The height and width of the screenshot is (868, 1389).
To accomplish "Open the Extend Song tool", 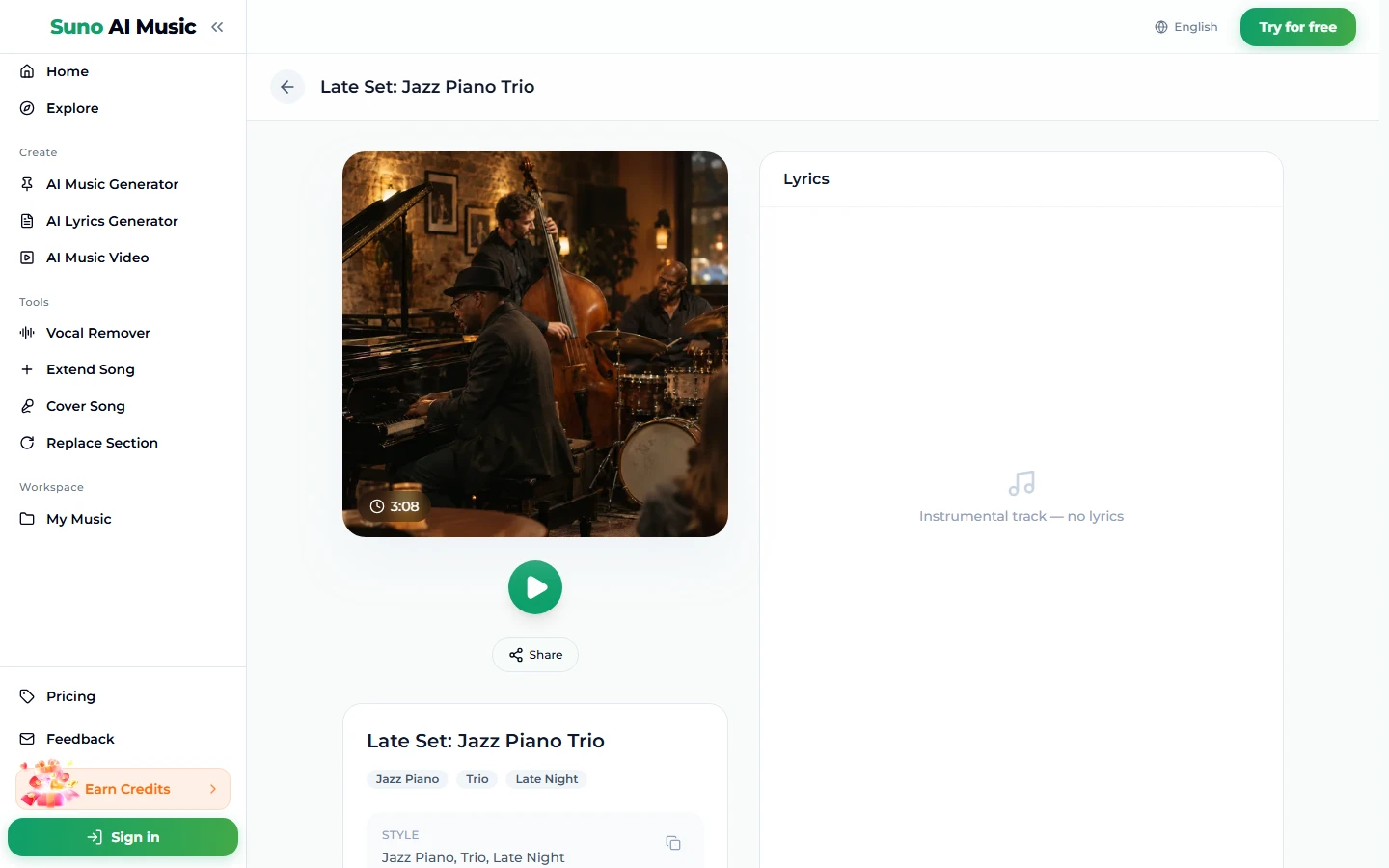I will tap(123, 369).
